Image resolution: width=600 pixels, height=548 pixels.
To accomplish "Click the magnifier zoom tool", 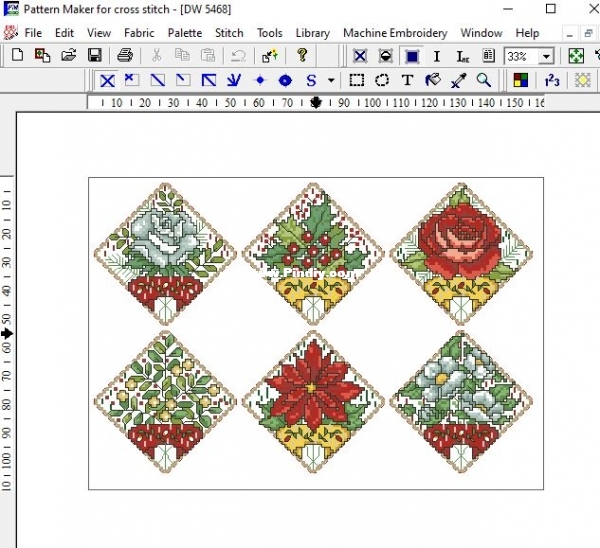I will tap(484, 80).
